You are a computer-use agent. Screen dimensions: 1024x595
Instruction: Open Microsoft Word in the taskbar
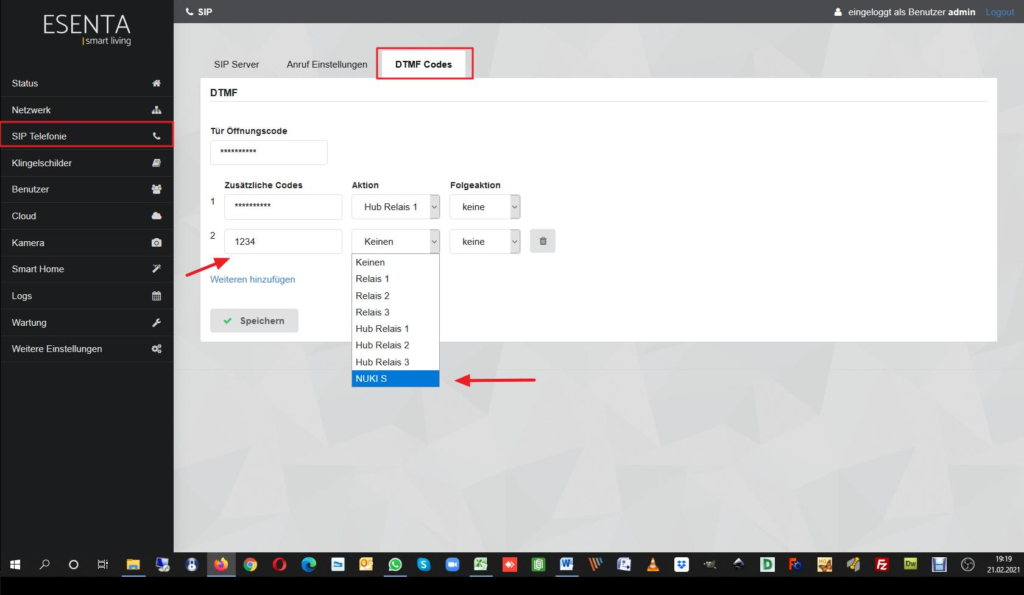pos(566,564)
